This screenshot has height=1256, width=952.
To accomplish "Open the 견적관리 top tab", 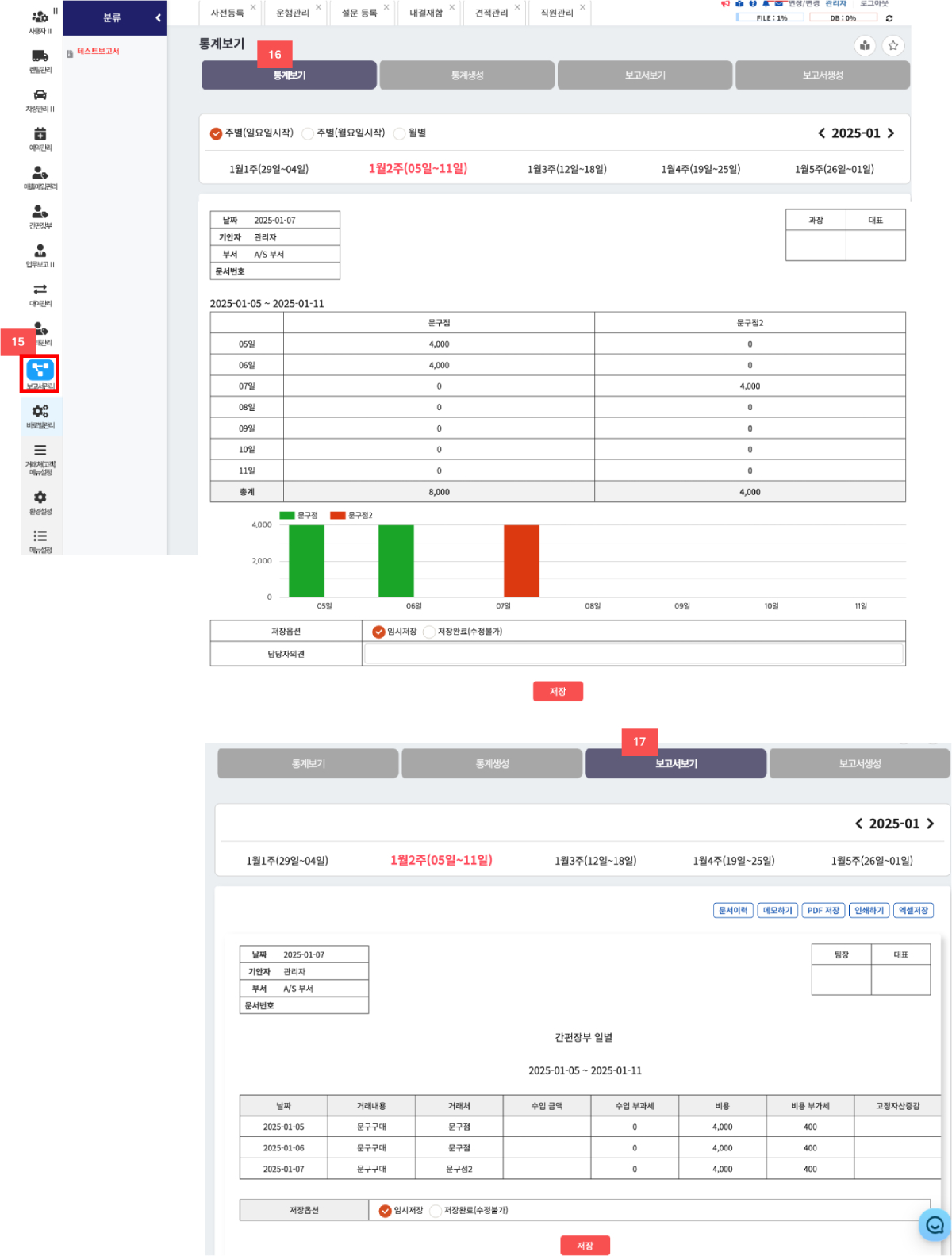I will [491, 13].
